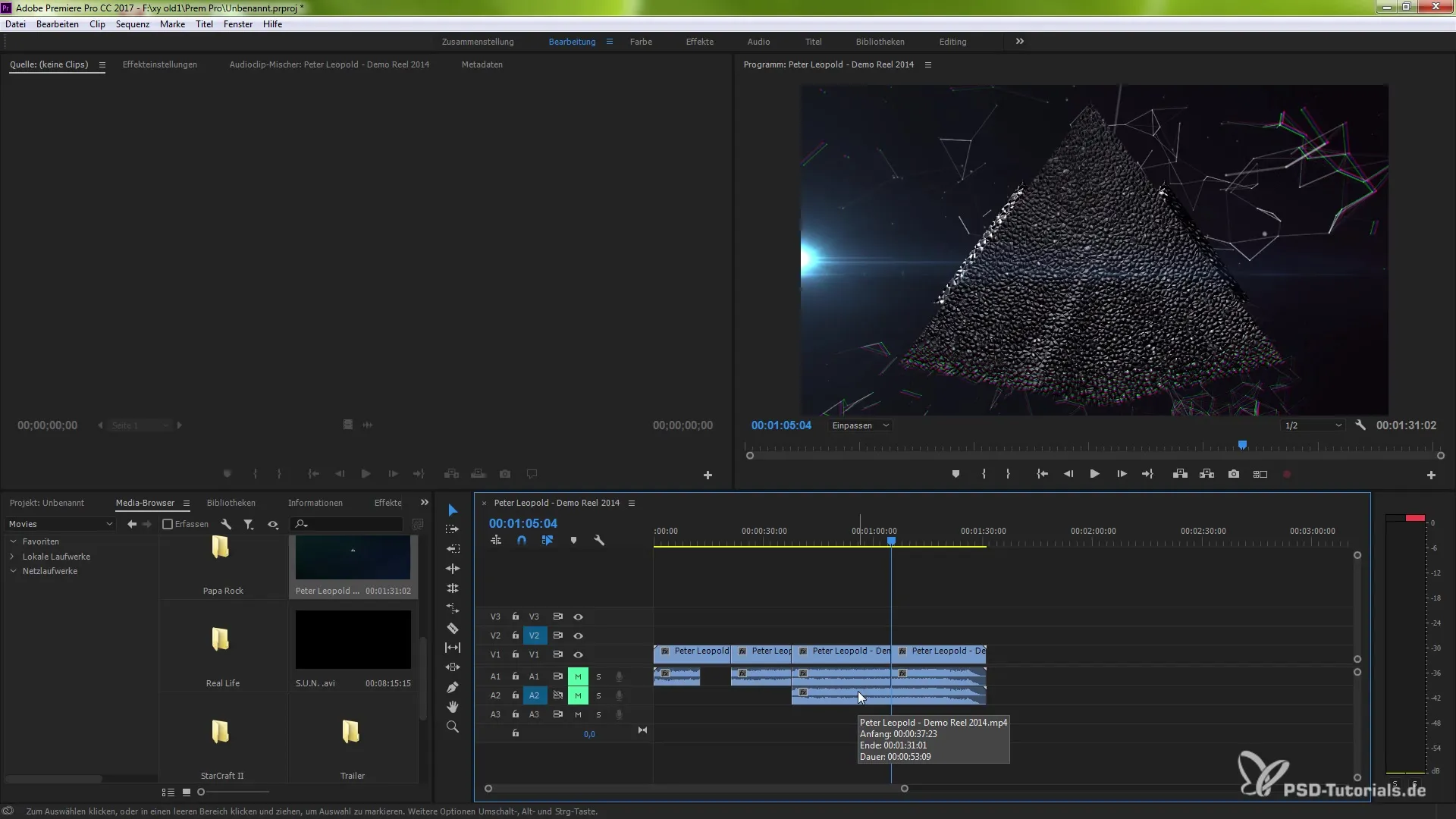Viewport: 1456px width, 819px height.
Task: Open the Real Life folder
Action: point(221,639)
